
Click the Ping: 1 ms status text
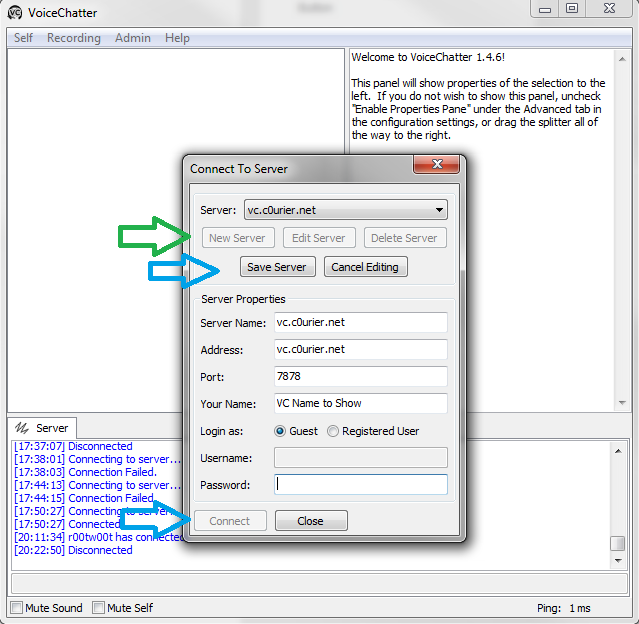coord(564,608)
